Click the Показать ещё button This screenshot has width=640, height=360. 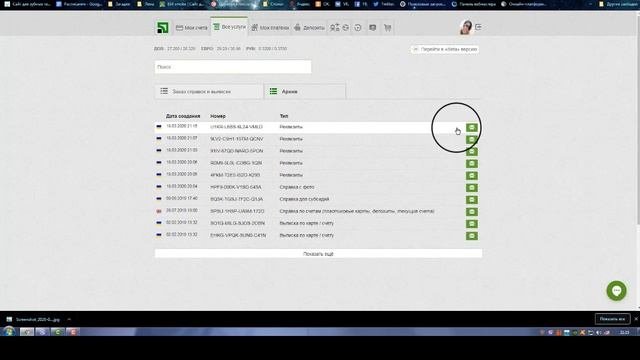(x=318, y=254)
